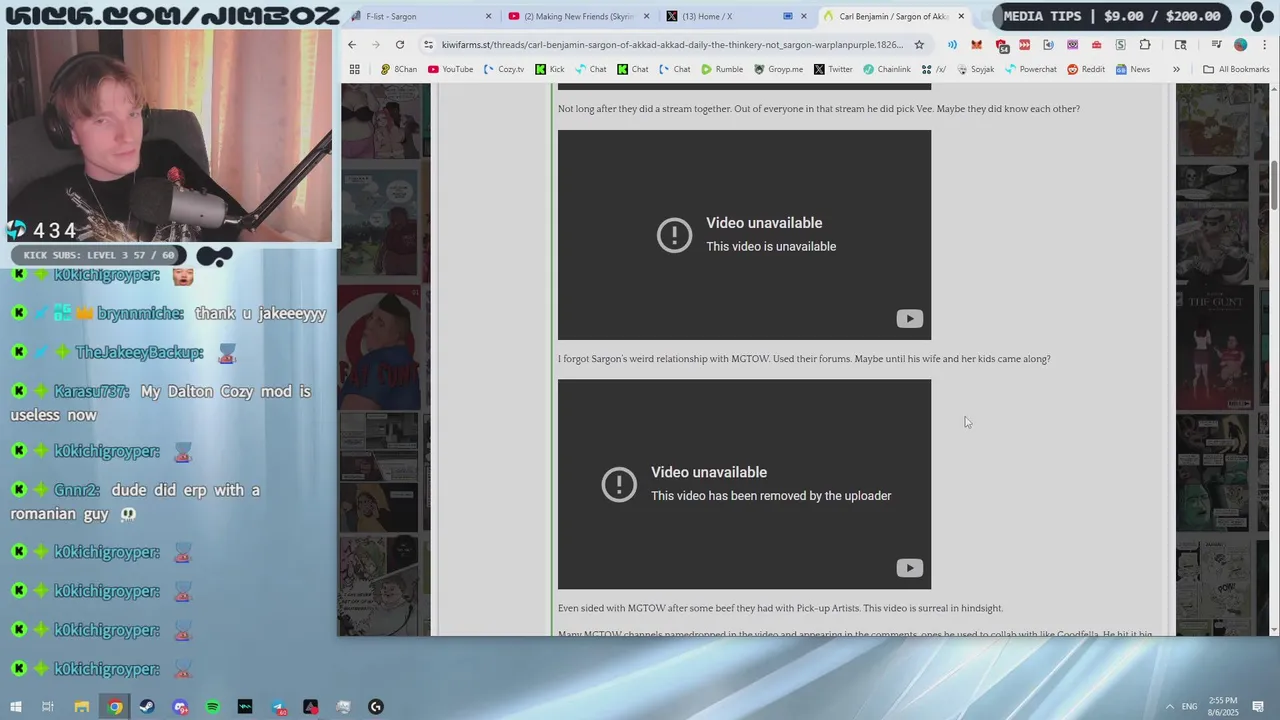Open the Apps grid in bookmarks bar
The image size is (1280, 720).
click(354, 69)
